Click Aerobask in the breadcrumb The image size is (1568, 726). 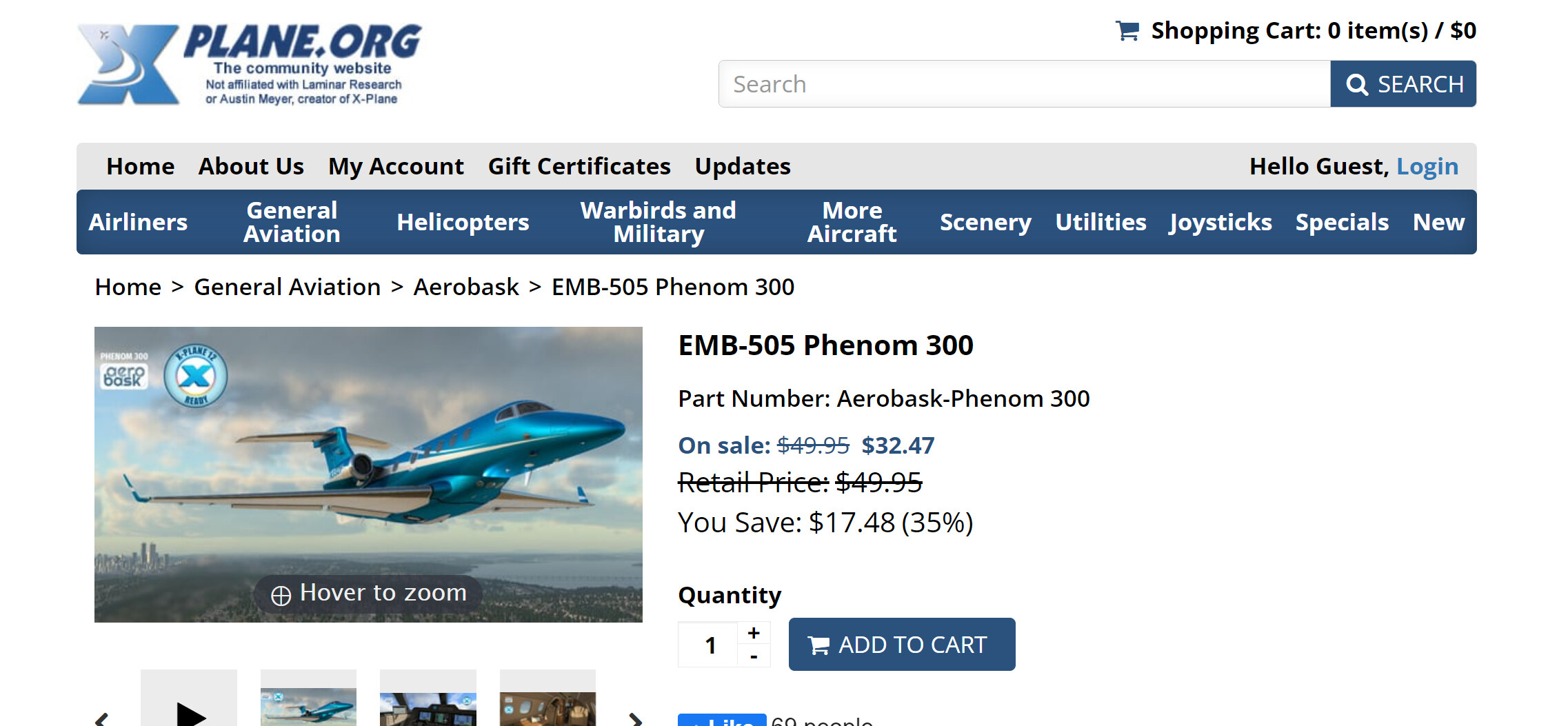pos(466,287)
